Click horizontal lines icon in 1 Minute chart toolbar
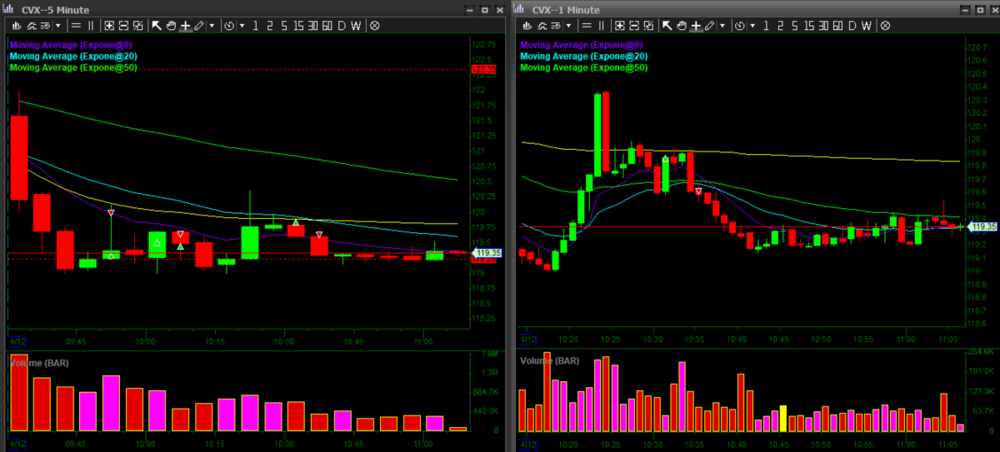Image resolution: width=1000 pixels, height=452 pixels. point(588,25)
